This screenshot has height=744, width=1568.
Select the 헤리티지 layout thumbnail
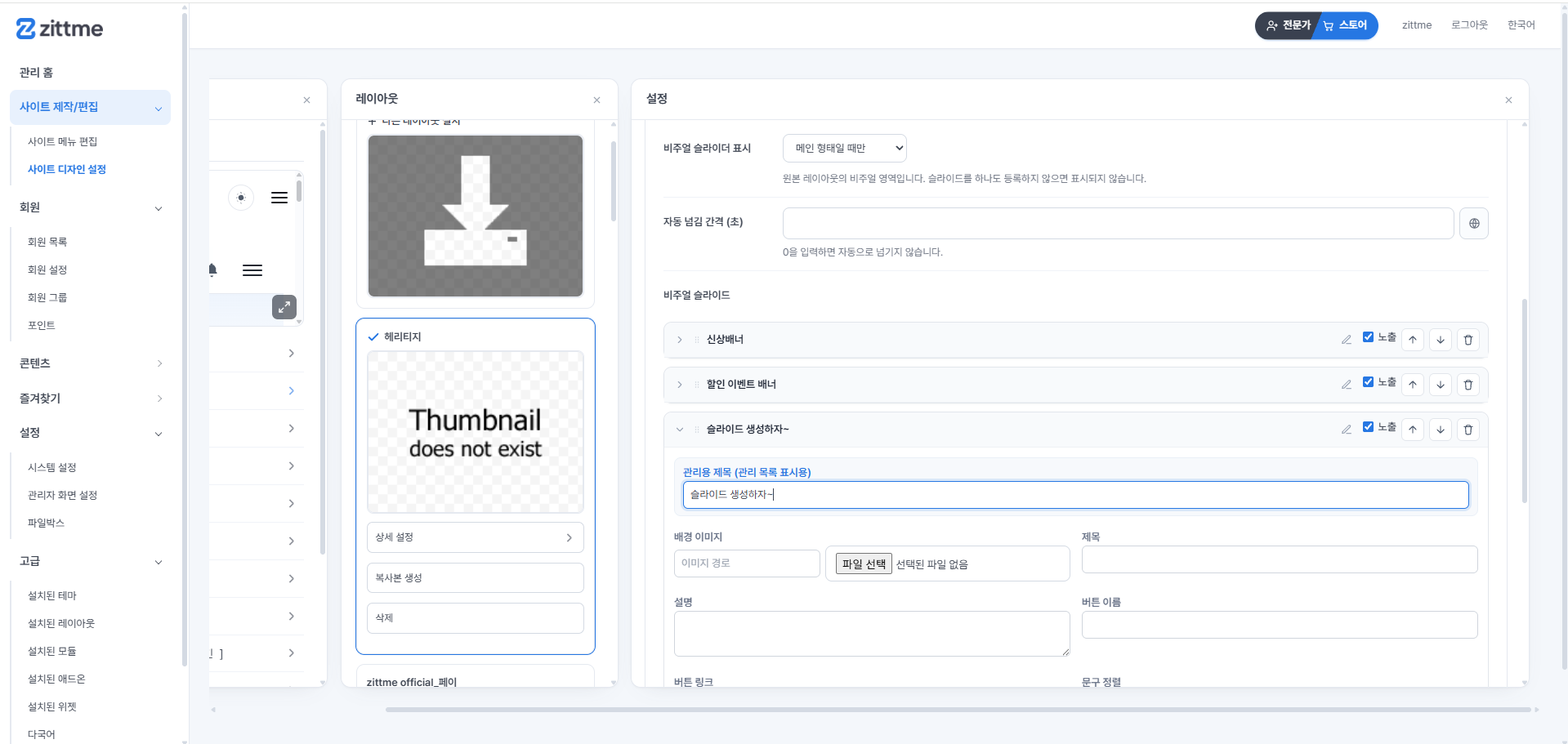pyautogui.click(x=476, y=432)
